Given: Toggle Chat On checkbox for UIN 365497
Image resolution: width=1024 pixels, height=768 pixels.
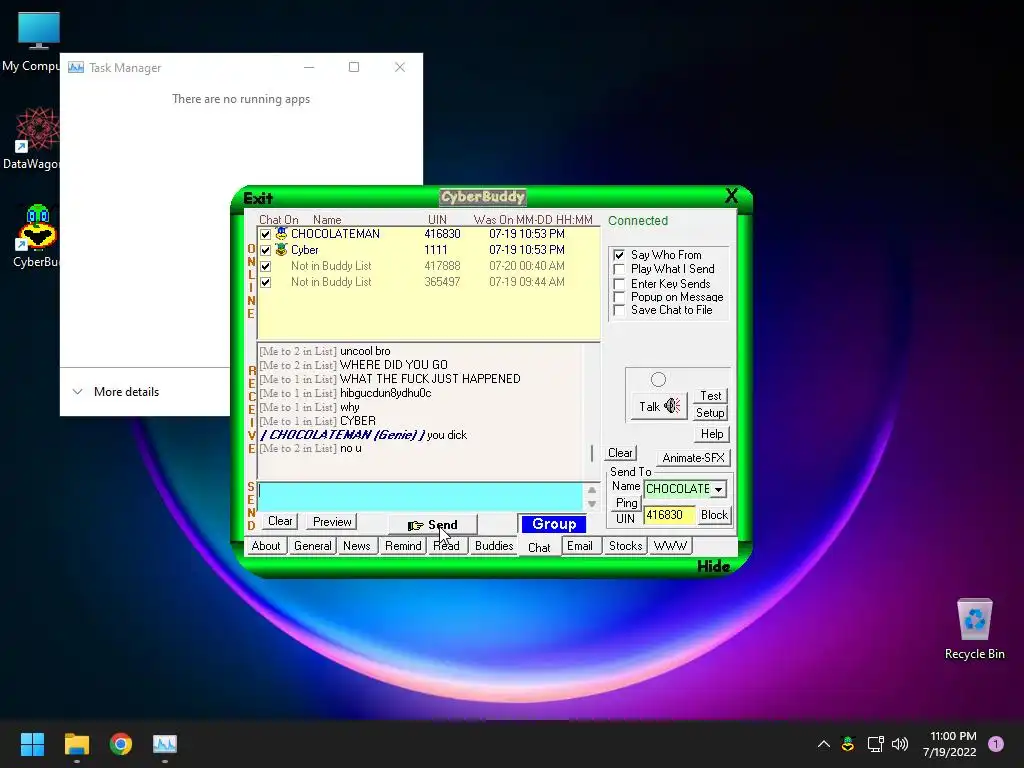Looking at the screenshot, I should pyautogui.click(x=265, y=283).
